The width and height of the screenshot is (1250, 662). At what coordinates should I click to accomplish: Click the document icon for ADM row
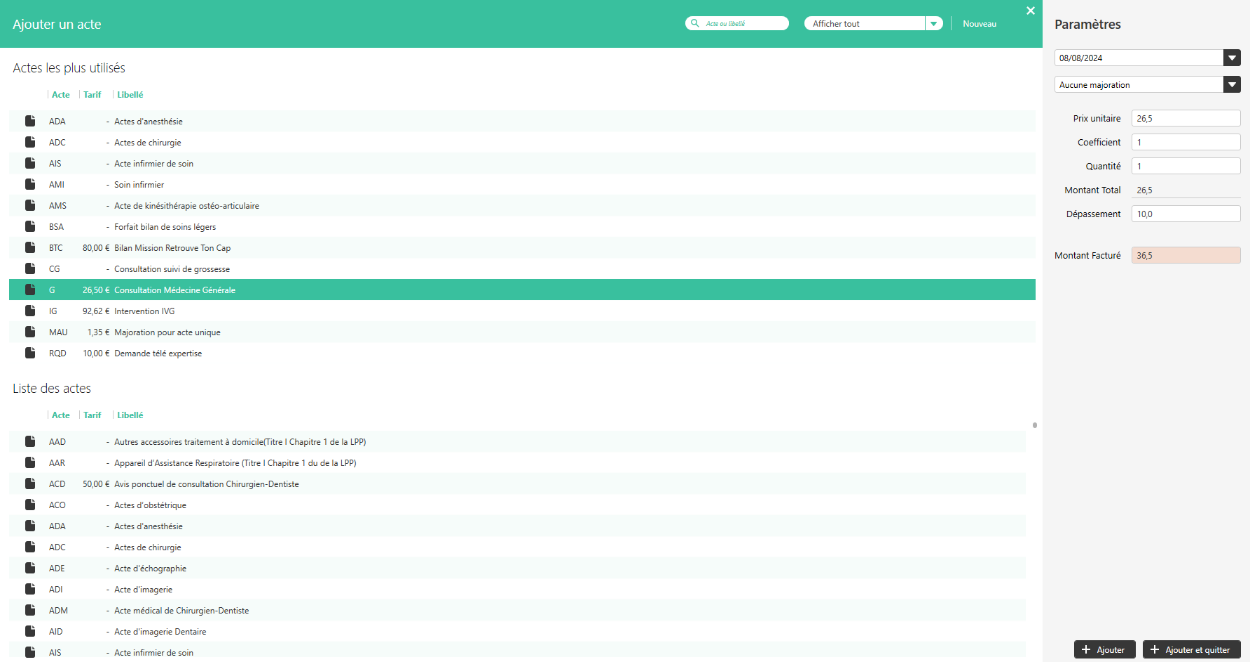(x=30, y=610)
